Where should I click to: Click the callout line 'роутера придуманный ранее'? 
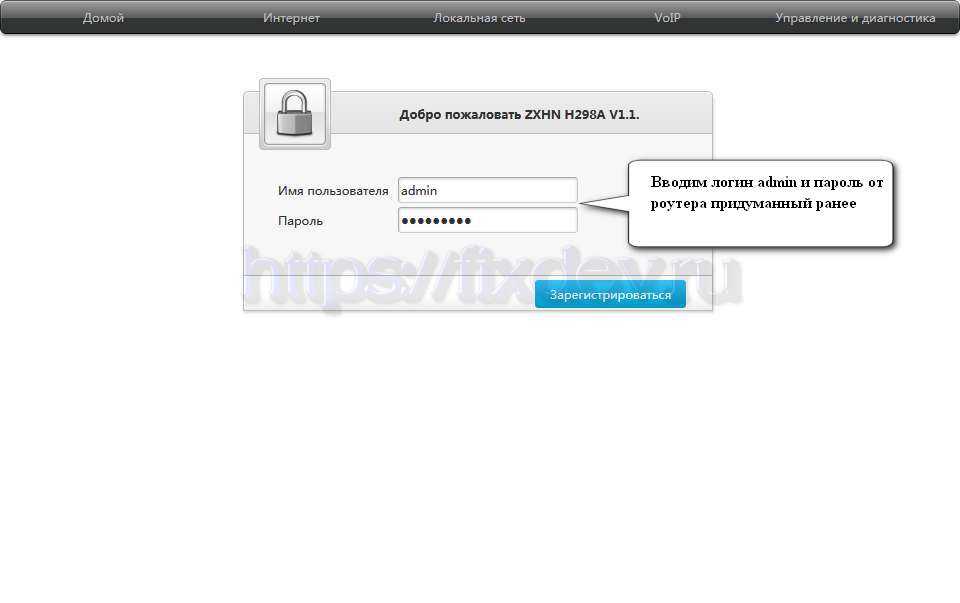point(753,203)
